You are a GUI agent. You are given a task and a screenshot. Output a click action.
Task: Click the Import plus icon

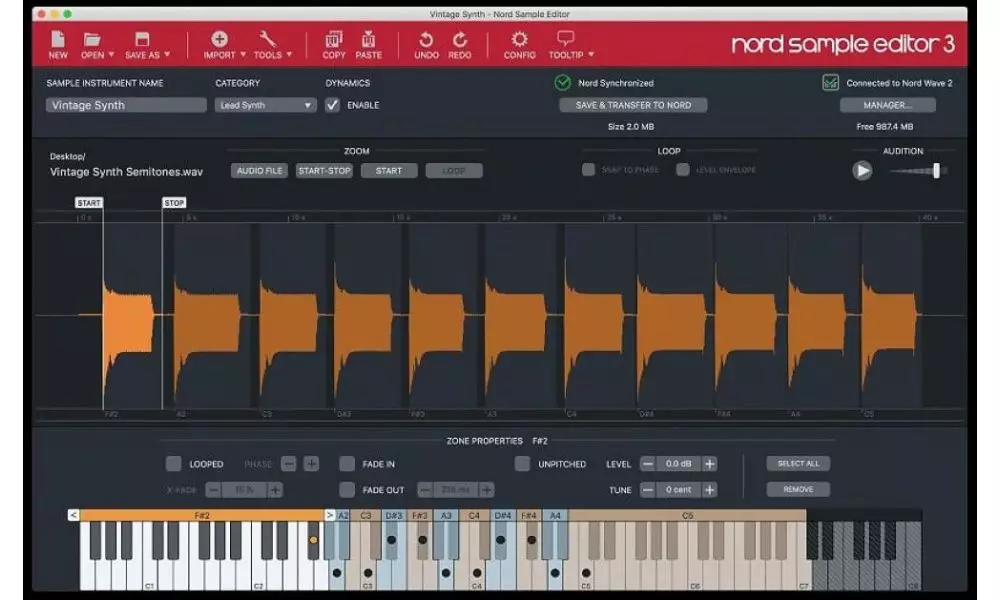point(219,40)
